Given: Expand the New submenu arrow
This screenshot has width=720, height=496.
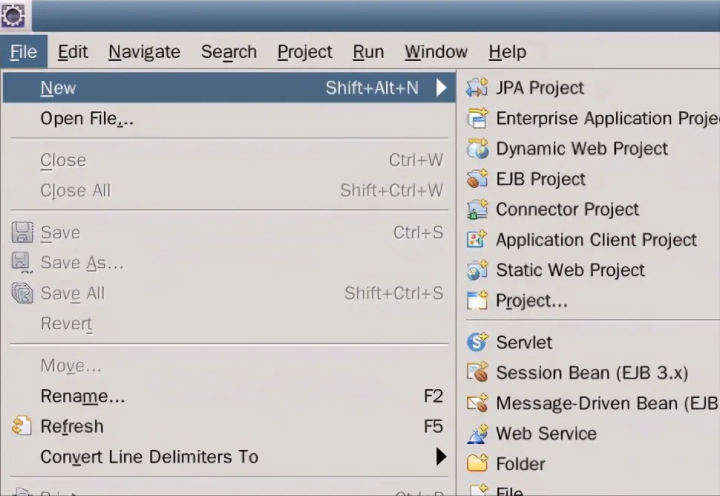Looking at the screenshot, I should (x=441, y=87).
